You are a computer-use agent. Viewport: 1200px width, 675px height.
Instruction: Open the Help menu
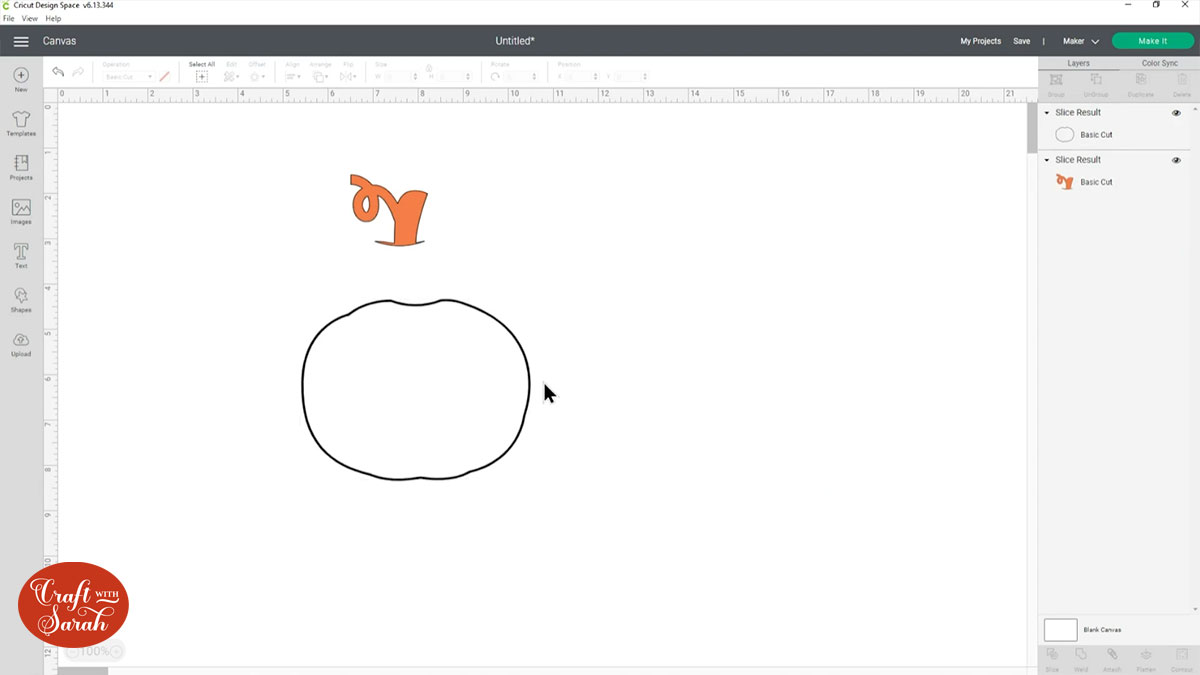pyautogui.click(x=53, y=19)
